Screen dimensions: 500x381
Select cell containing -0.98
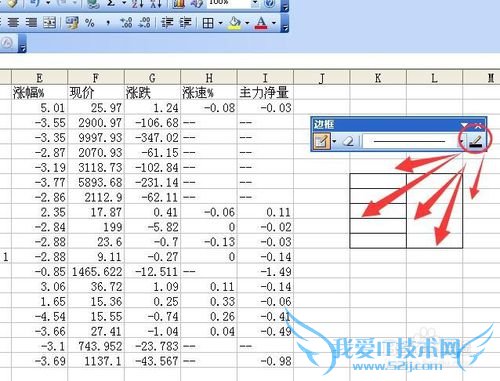click(x=265, y=361)
